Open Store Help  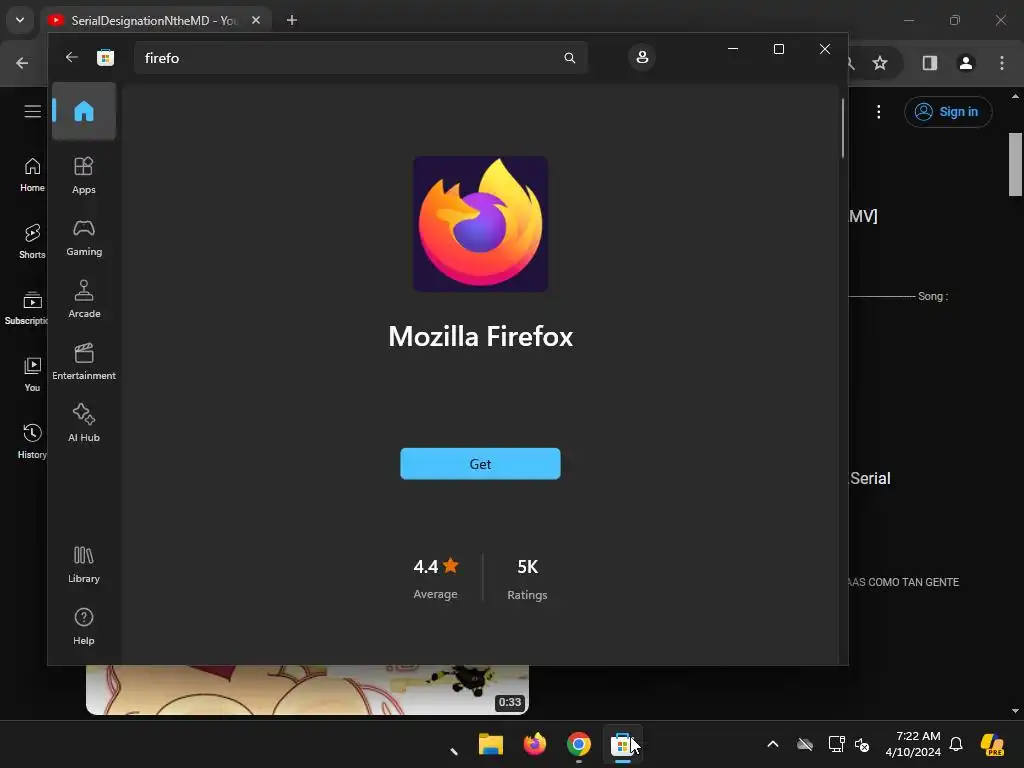[84, 626]
